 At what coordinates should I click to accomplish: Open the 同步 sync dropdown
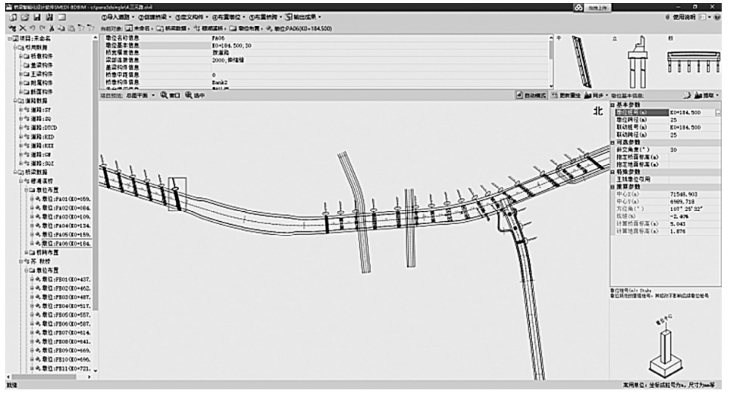(x=606, y=96)
